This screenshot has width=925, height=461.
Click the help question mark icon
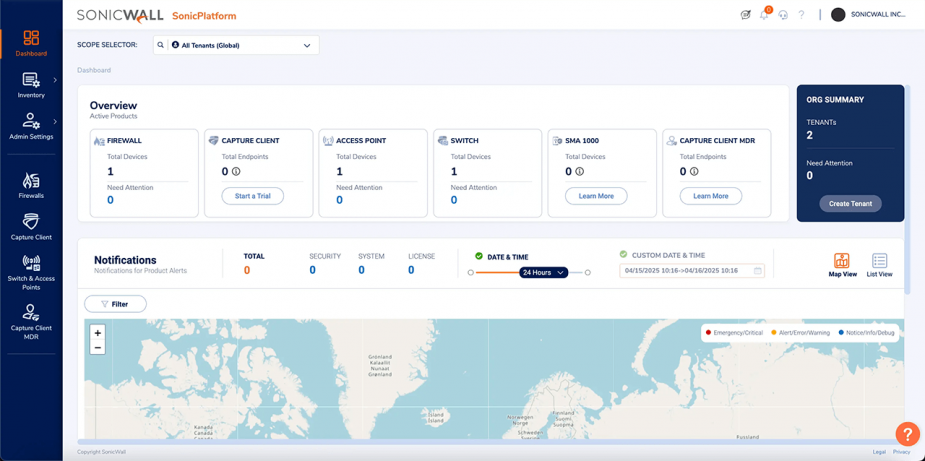(801, 15)
